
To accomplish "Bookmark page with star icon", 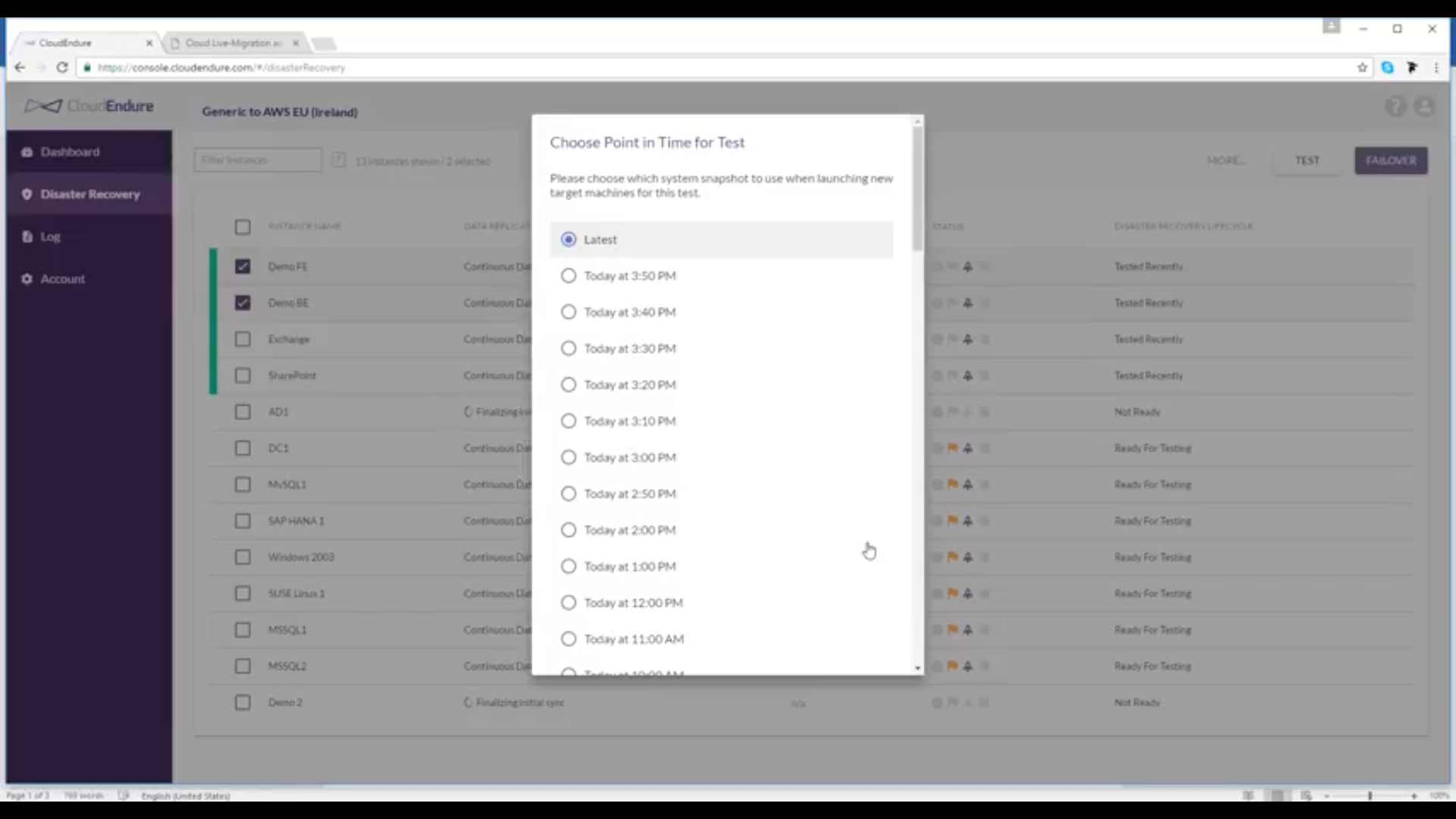I will [1362, 67].
